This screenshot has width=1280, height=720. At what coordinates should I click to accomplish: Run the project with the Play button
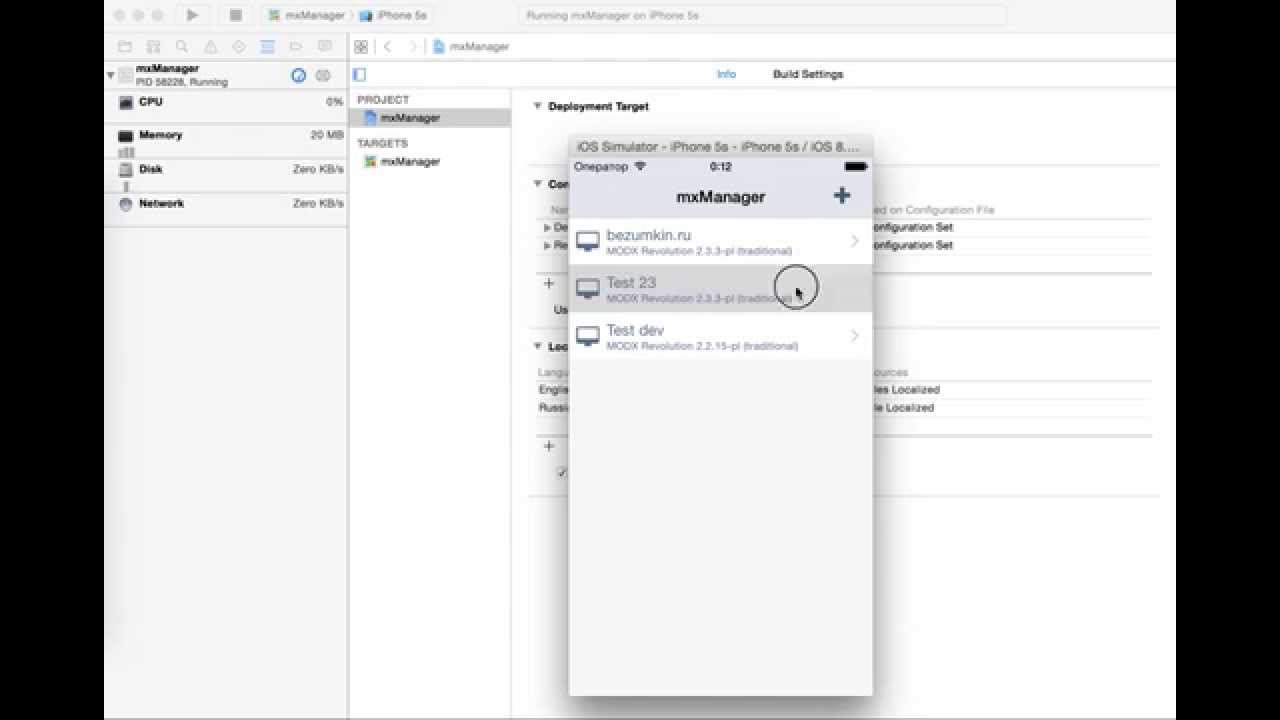pos(192,15)
